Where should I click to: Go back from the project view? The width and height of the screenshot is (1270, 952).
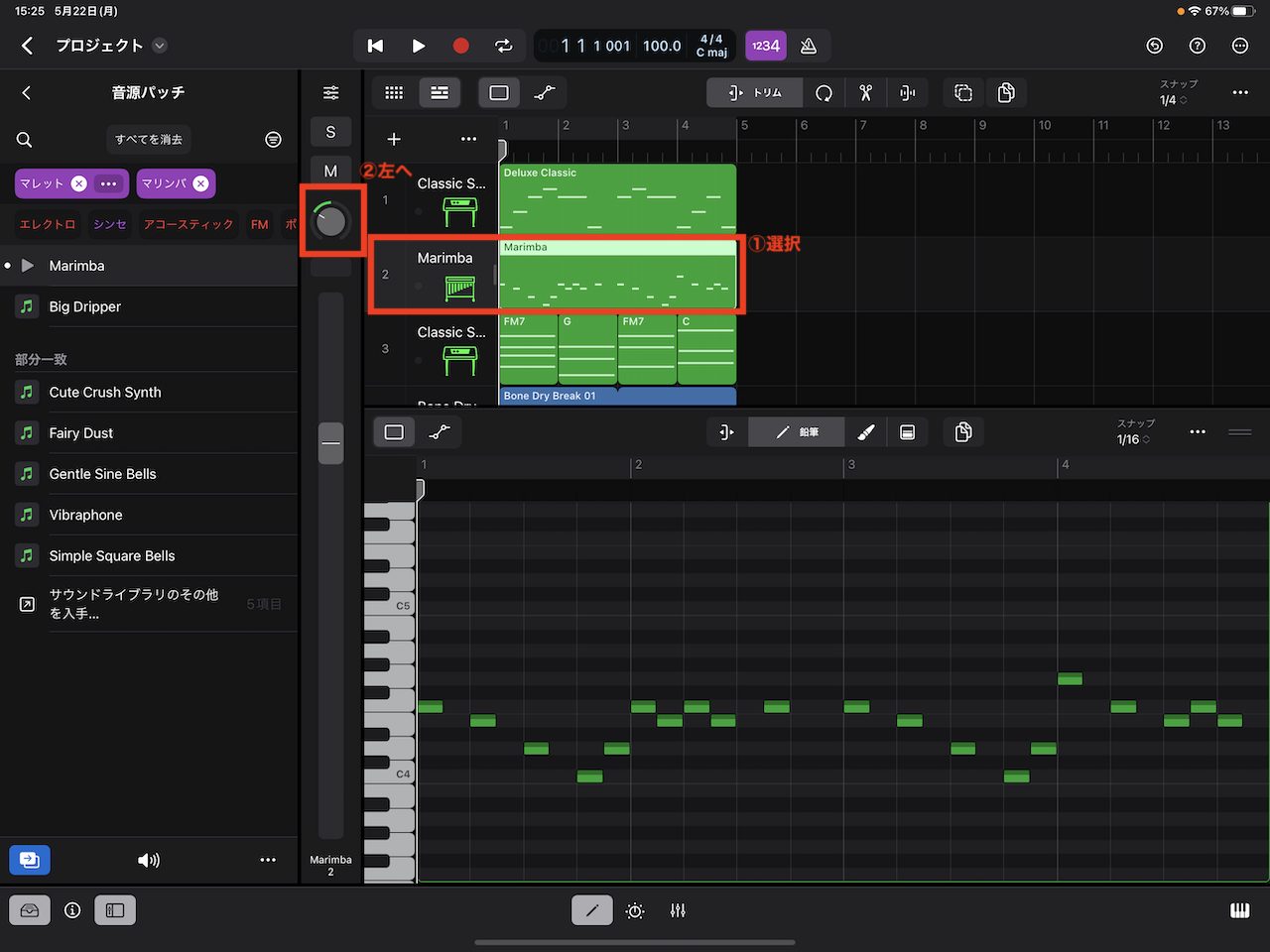click(x=27, y=46)
